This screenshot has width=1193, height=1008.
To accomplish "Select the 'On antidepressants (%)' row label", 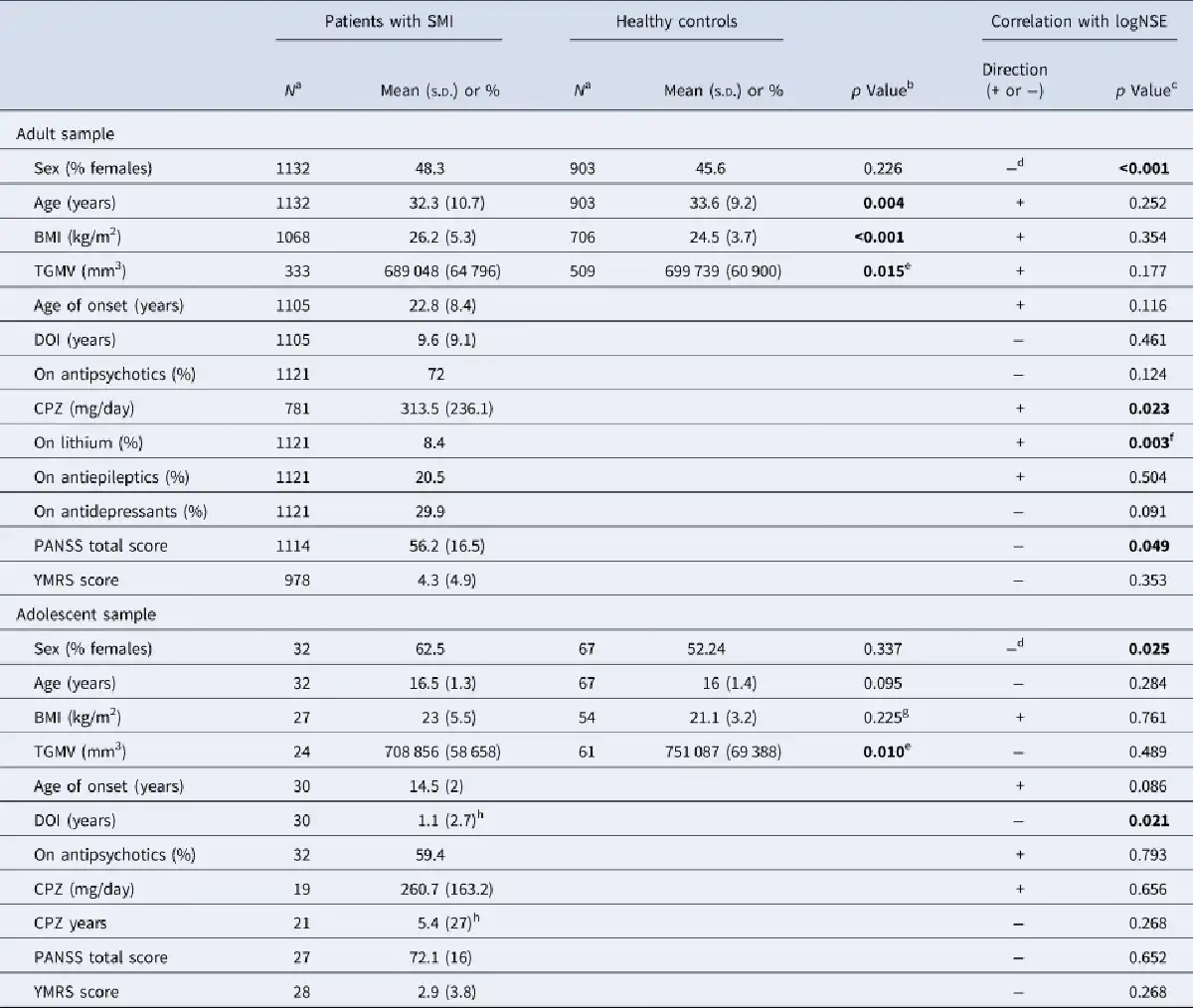I will [119, 511].
